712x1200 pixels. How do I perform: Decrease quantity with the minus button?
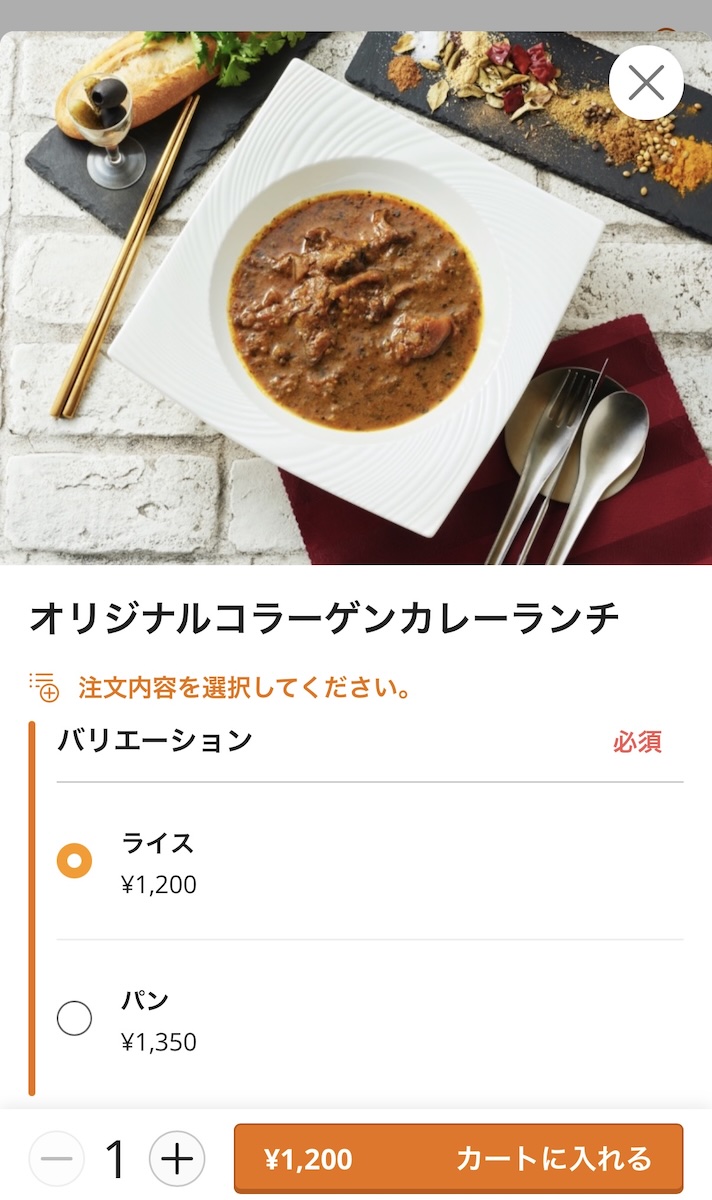(57, 1159)
